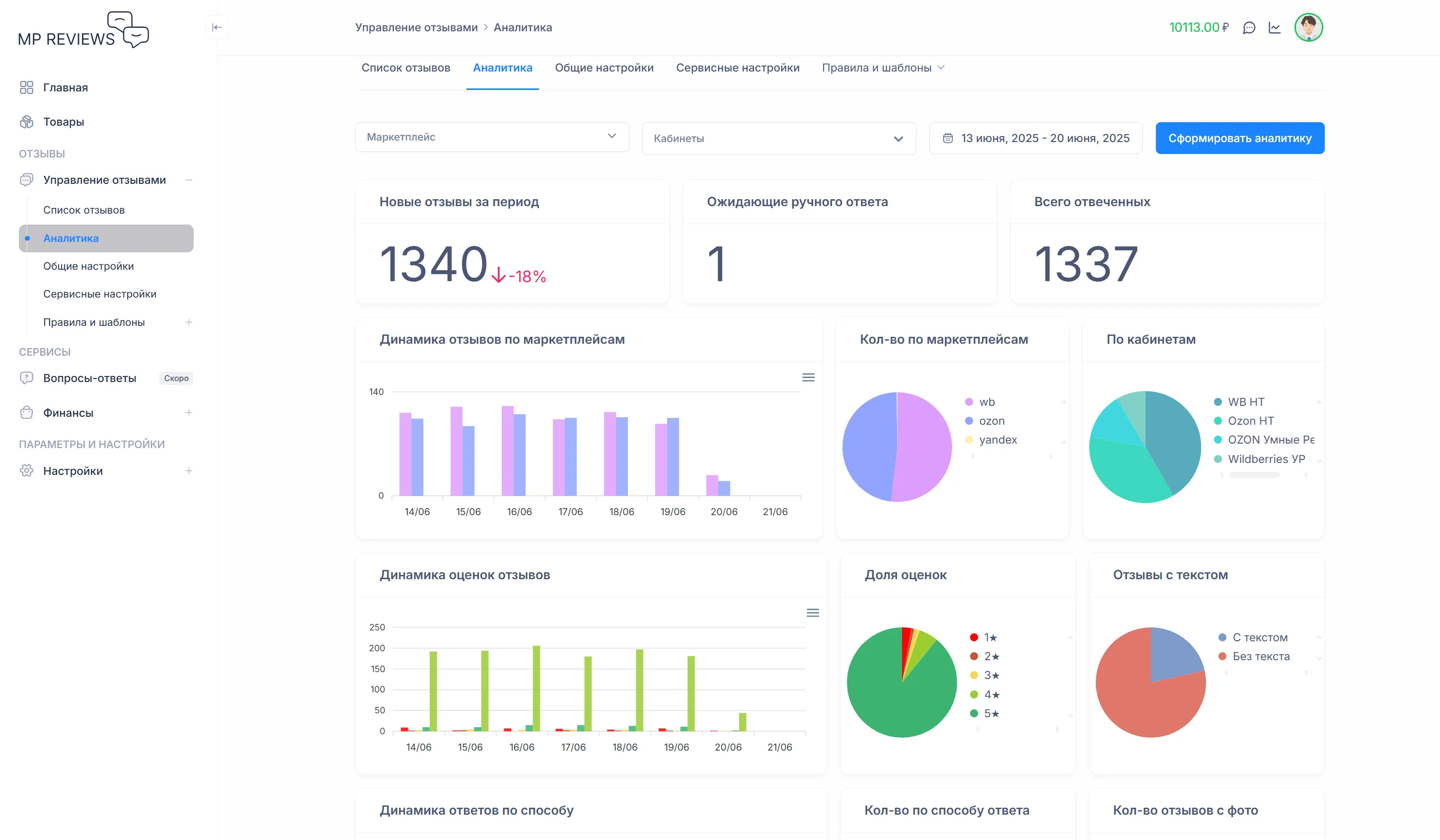Click the Сформировать аналитику button
This screenshot has height=840, width=1440.
(1239, 137)
